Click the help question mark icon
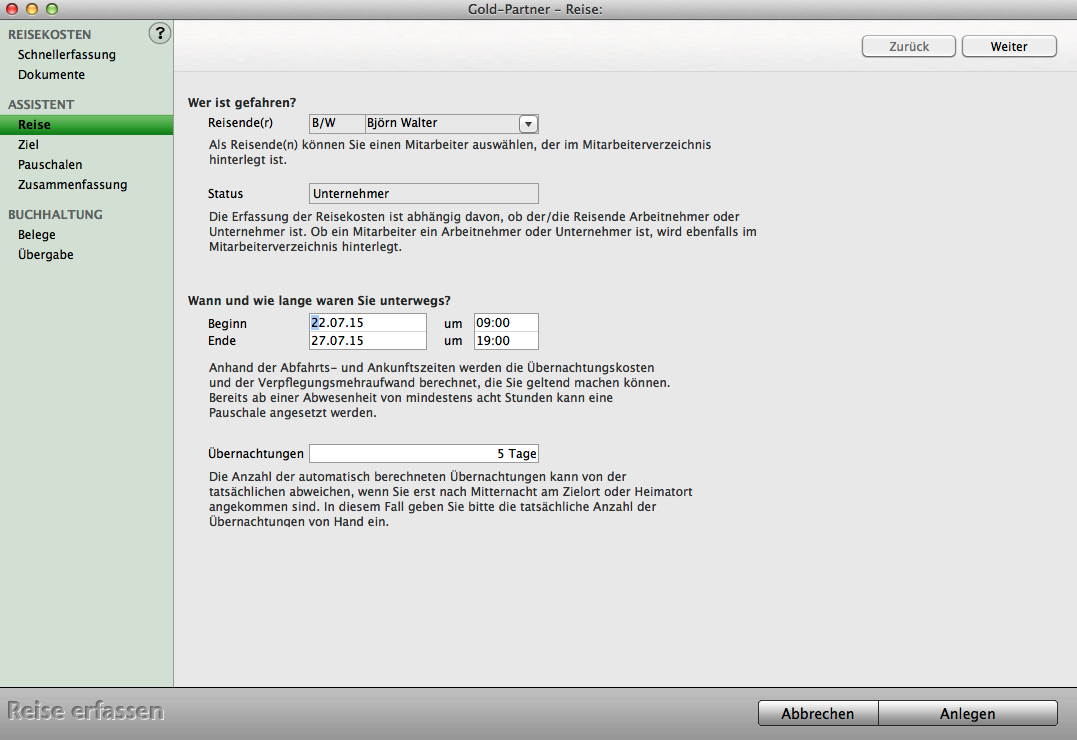This screenshot has height=740, width=1077. (x=160, y=33)
